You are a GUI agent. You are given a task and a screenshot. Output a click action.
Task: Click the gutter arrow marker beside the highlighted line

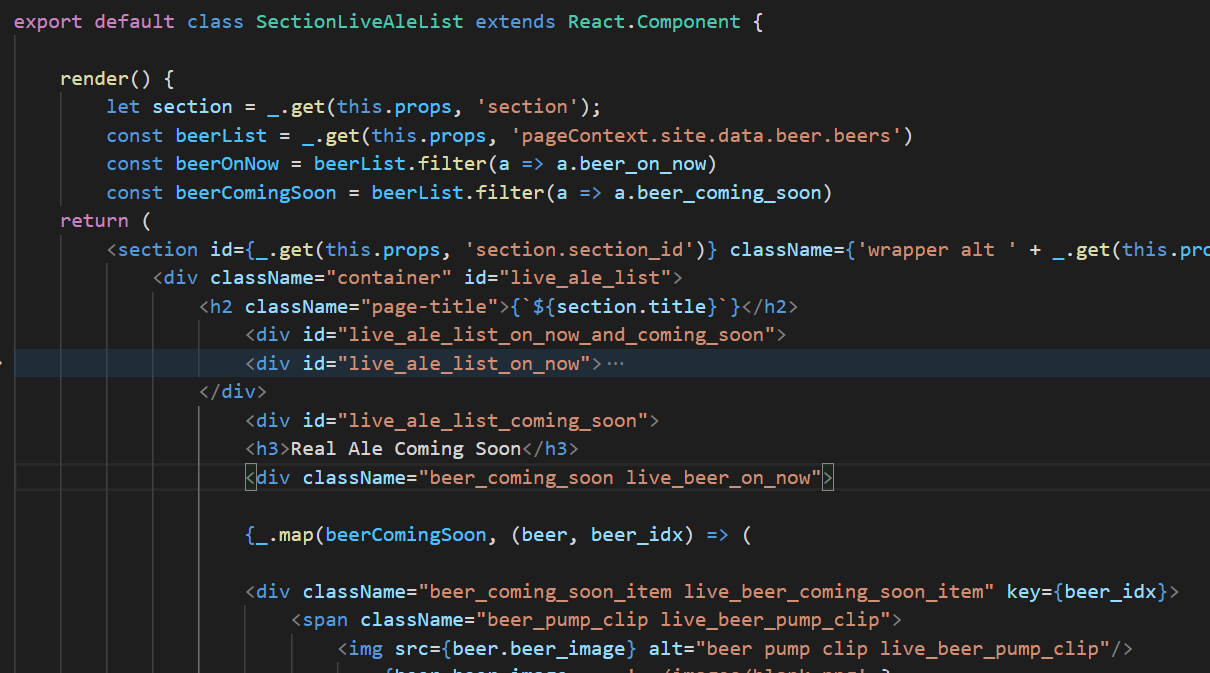[4, 362]
